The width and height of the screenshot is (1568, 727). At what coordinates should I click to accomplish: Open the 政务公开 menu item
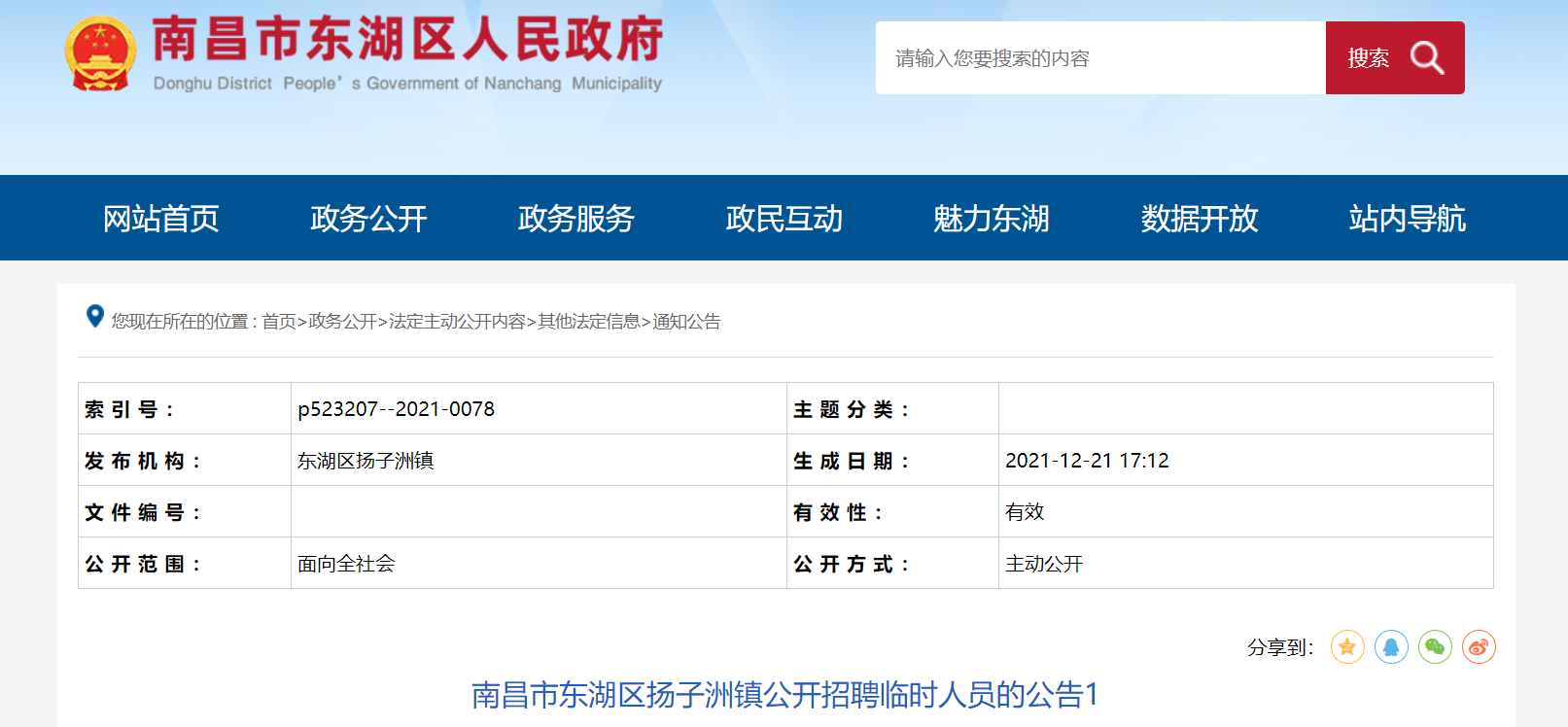tap(369, 219)
